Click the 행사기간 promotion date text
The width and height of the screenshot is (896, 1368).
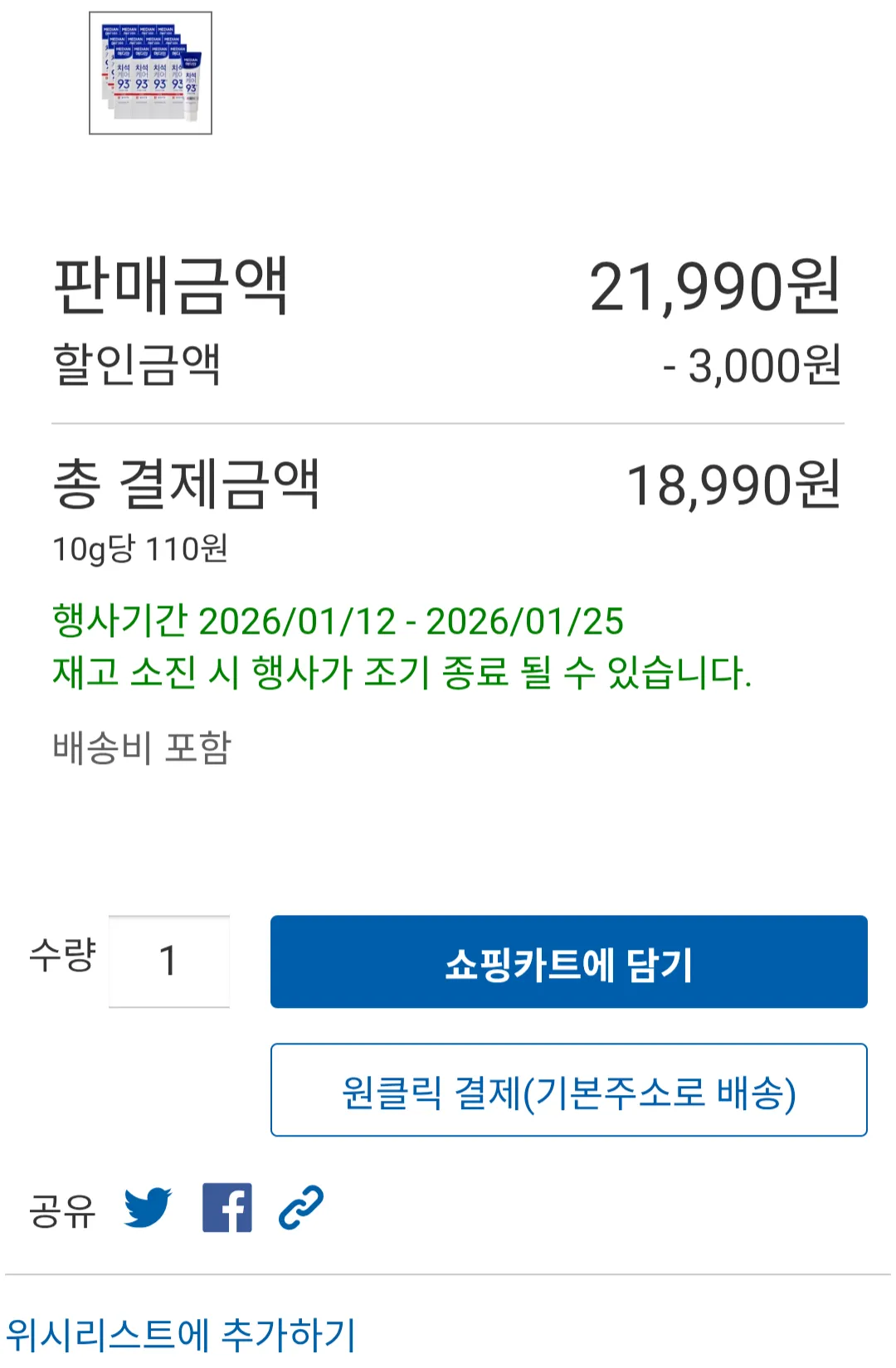click(338, 621)
